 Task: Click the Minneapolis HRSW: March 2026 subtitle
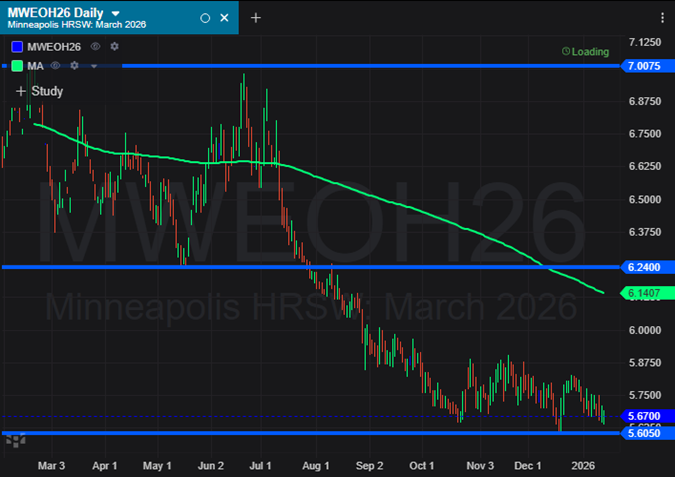[77, 25]
